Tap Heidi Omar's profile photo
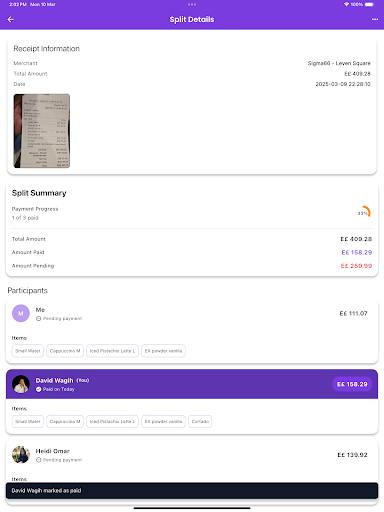The image size is (384, 512). coord(21,455)
